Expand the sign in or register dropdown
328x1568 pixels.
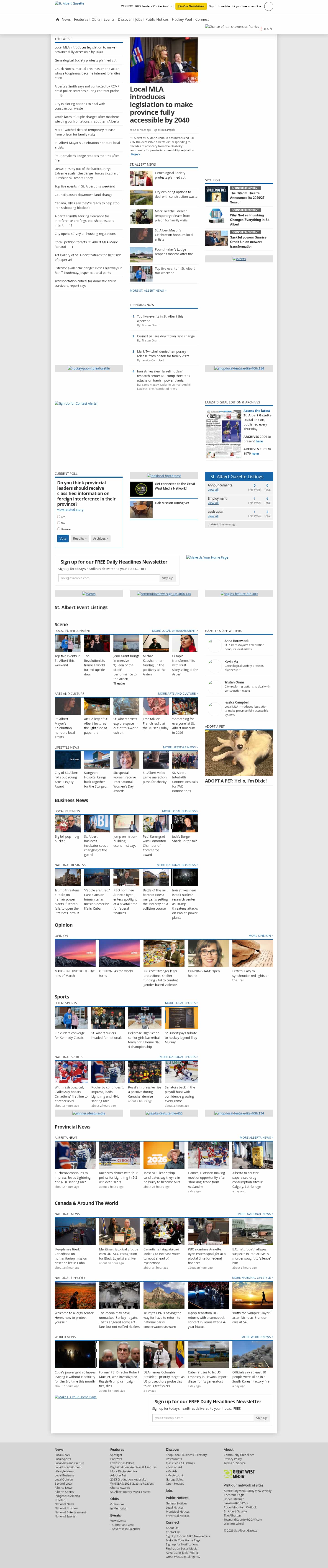click(235, 6)
